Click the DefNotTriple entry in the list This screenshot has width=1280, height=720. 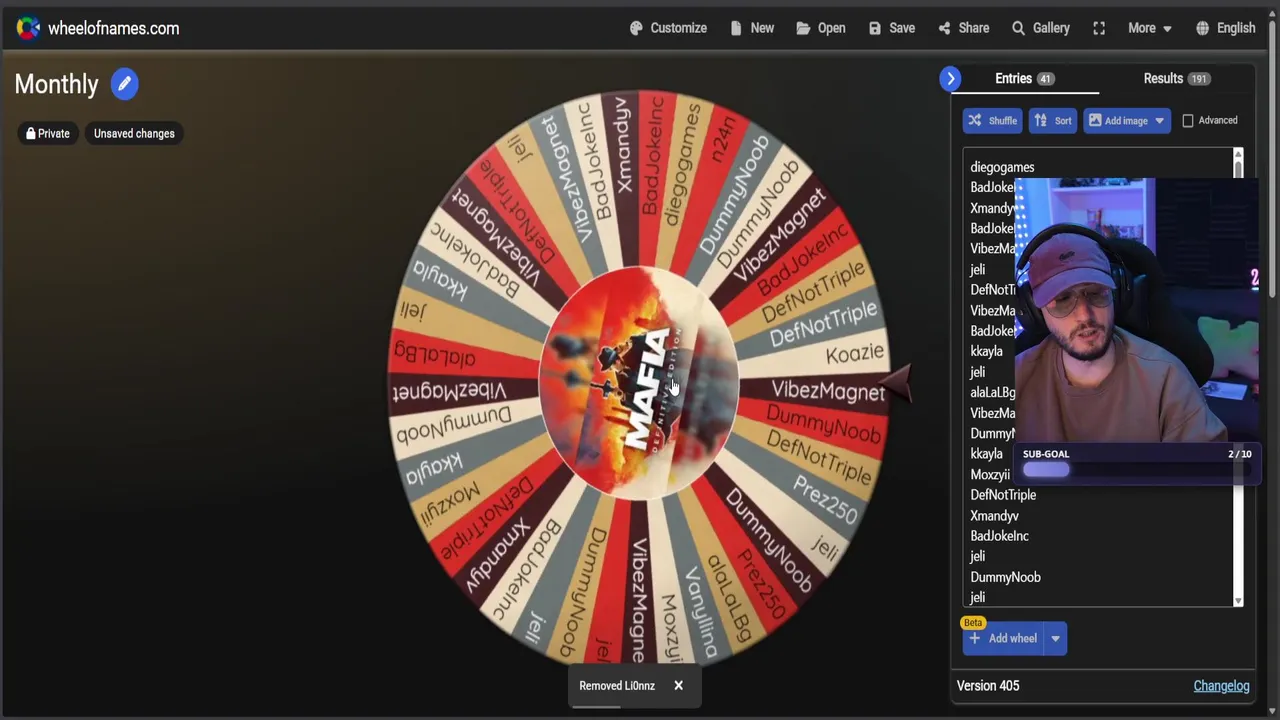(1003, 495)
